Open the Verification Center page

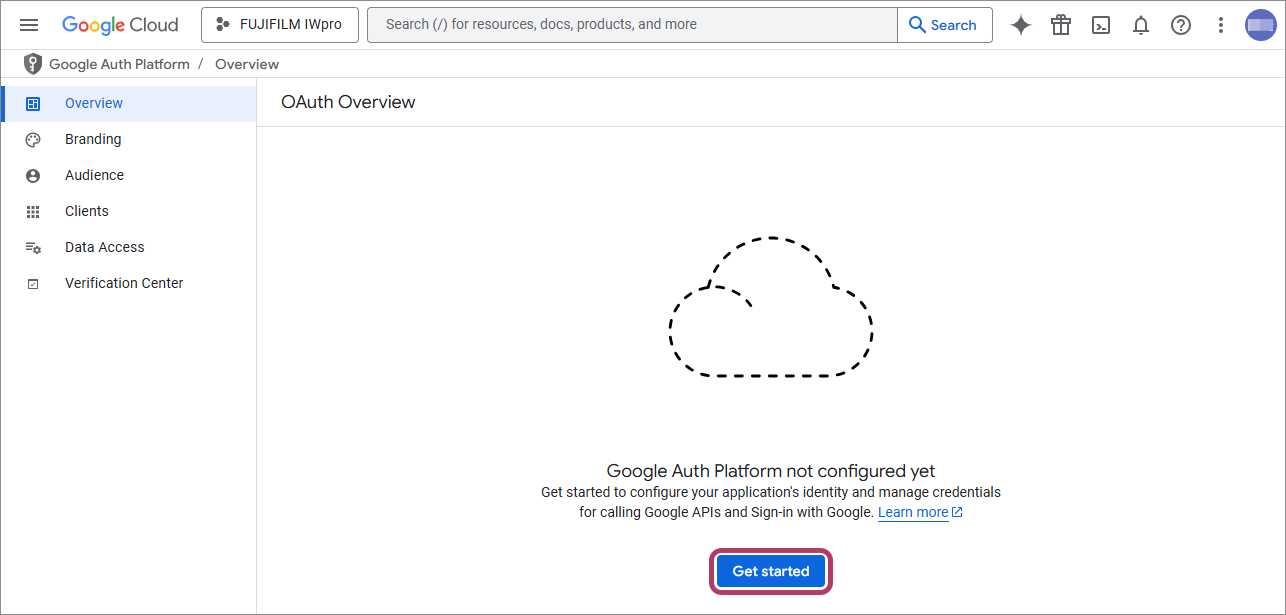(x=124, y=283)
